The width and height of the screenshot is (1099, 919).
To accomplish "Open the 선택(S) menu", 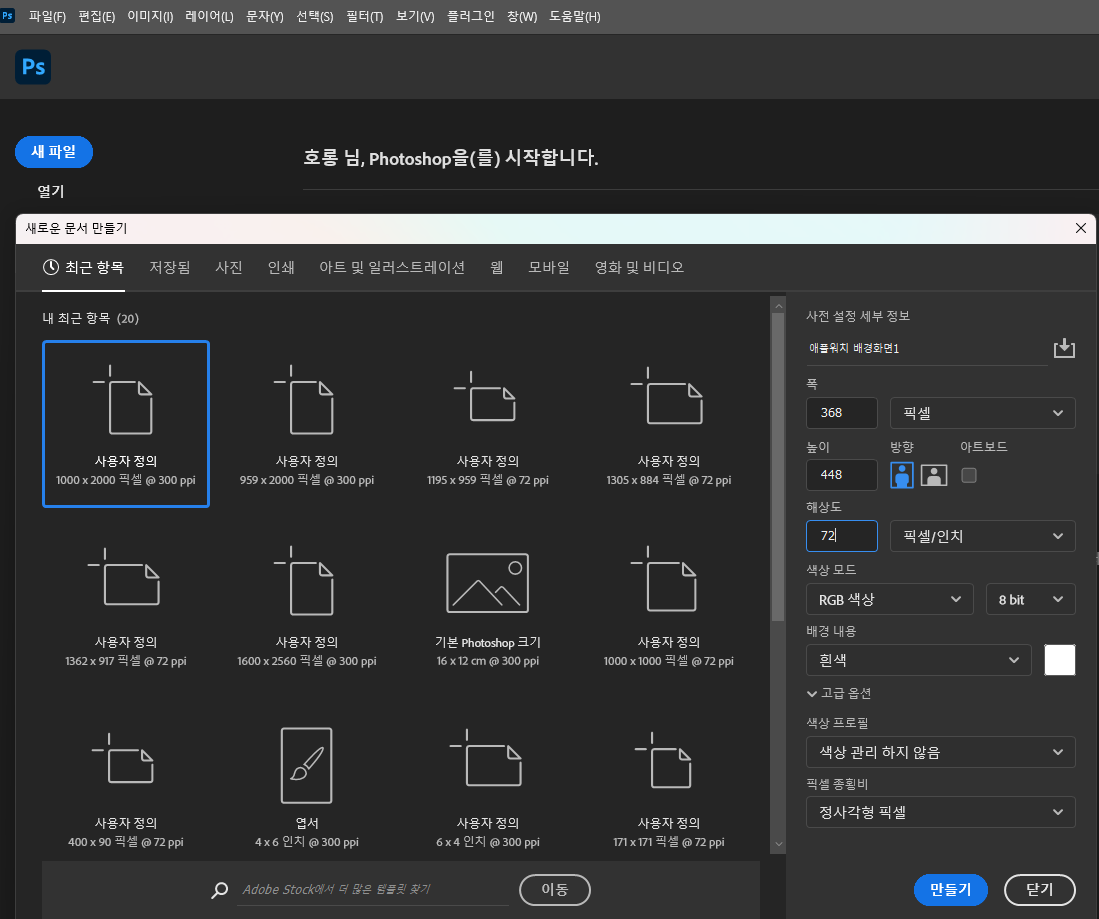I will (x=314, y=16).
